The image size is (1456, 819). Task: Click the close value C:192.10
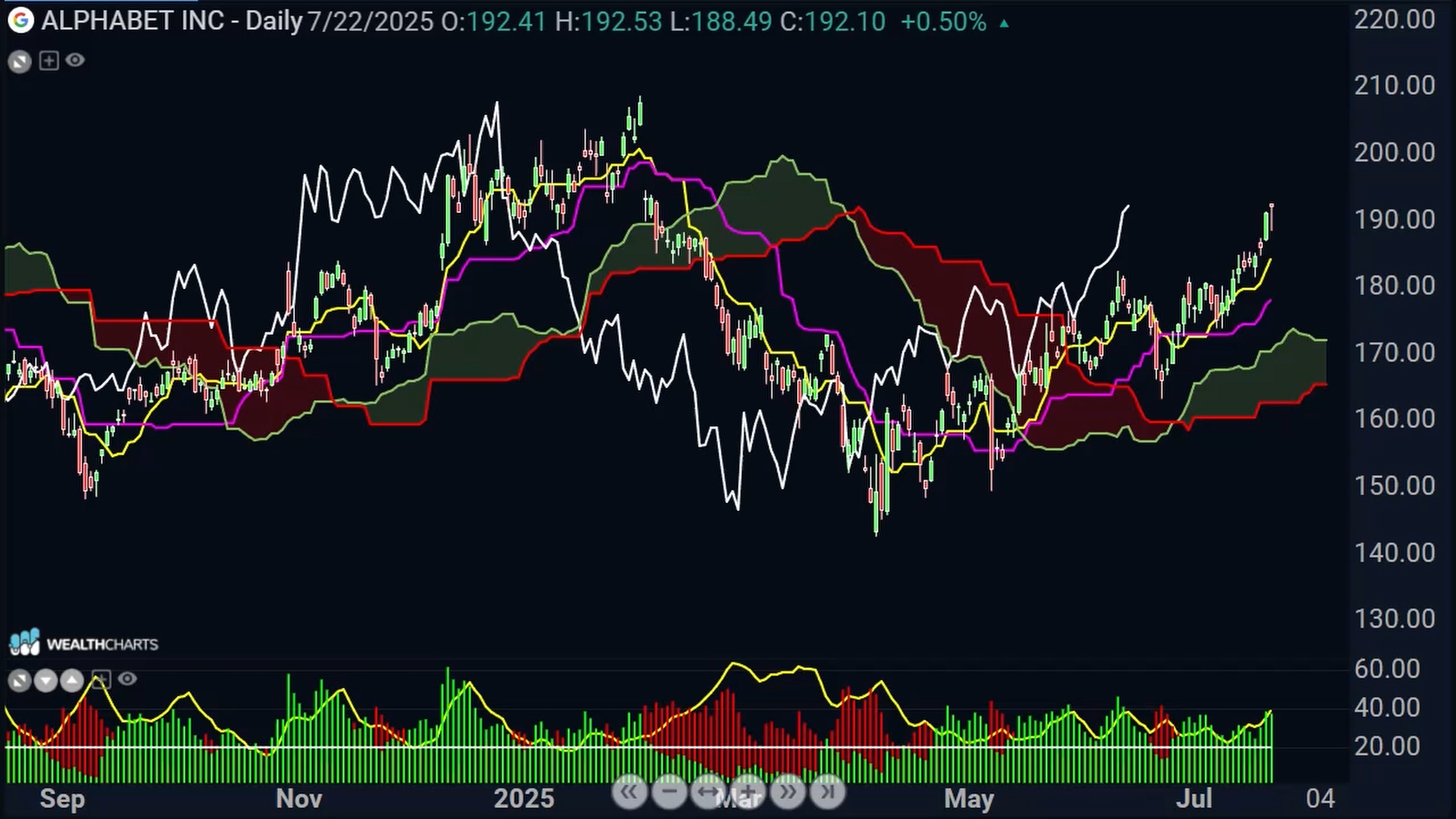tap(832, 21)
